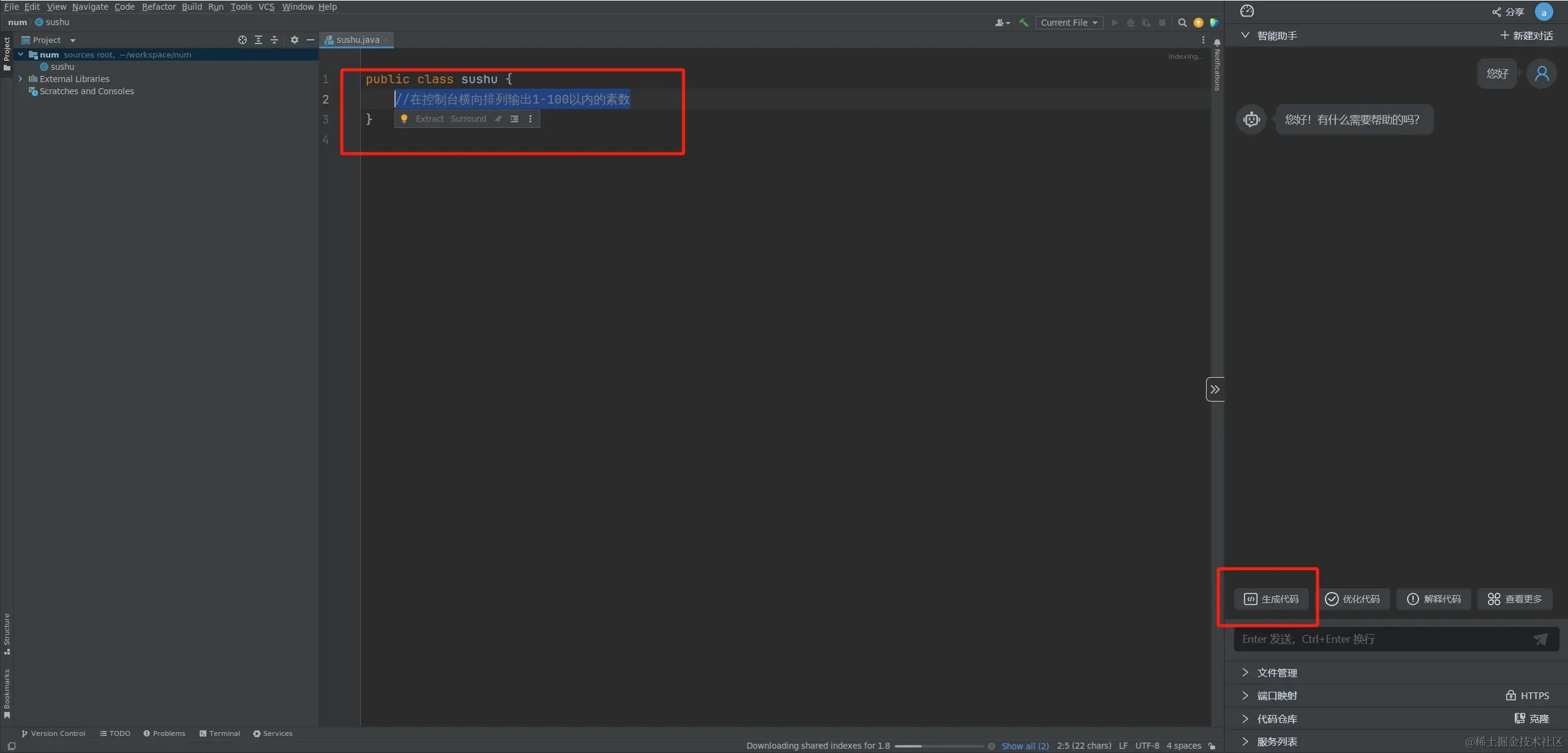Click the build hammer icon
The width and height of the screenshot is (1568, 753).
[x=1023, y=23]
